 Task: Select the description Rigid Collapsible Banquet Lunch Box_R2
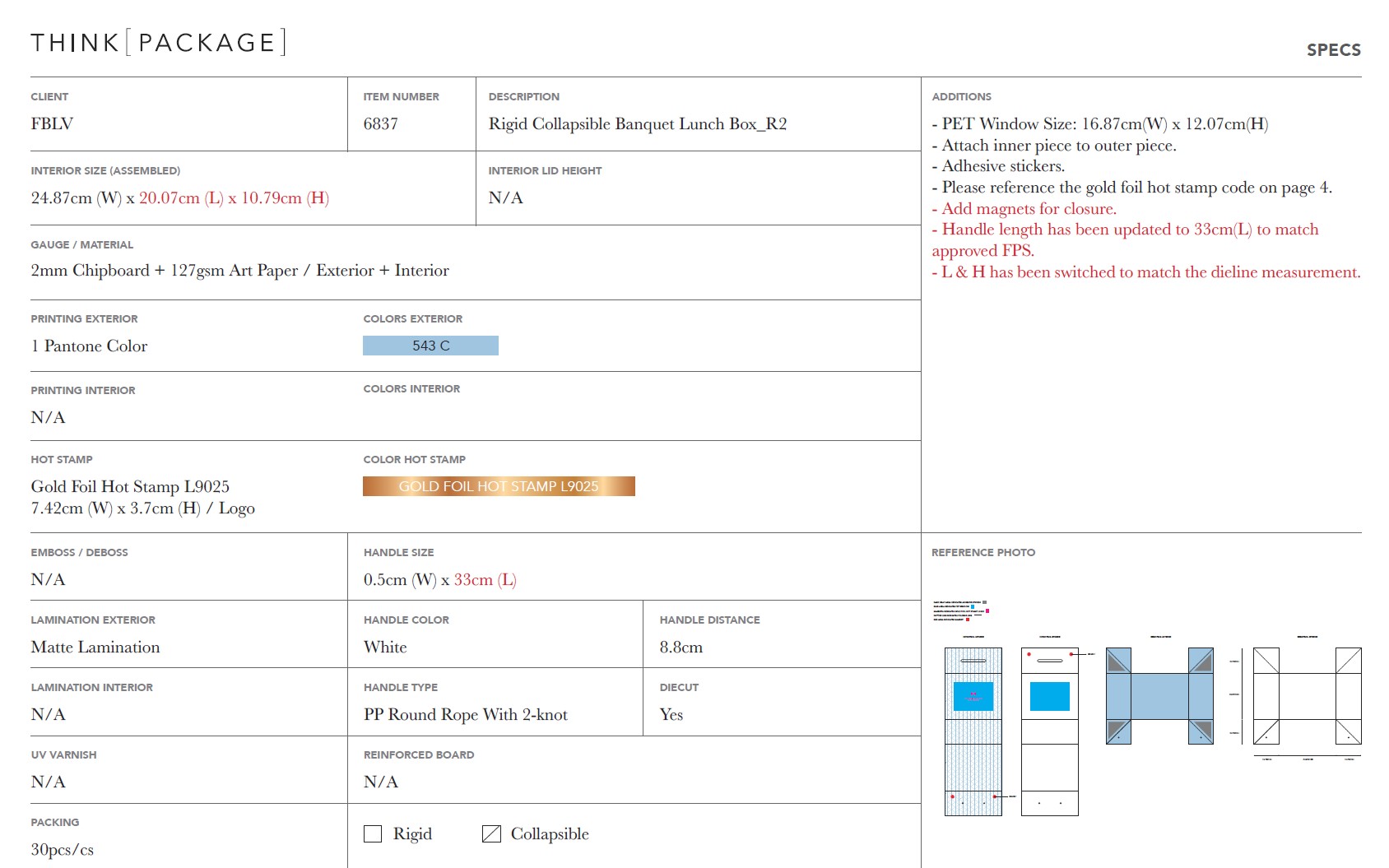(x=637, y=124)
